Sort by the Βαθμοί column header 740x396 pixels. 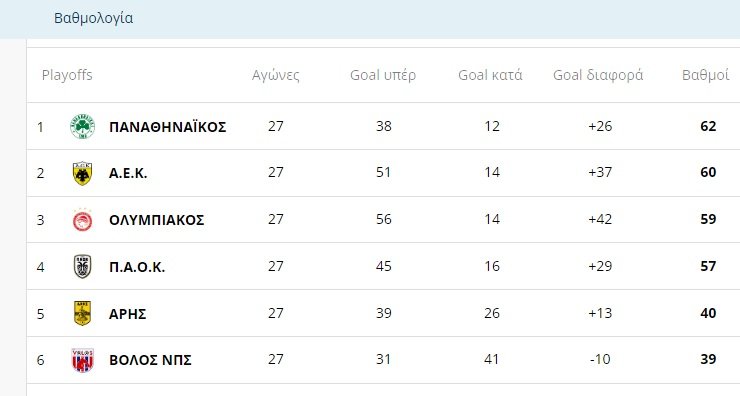[706, 75]
